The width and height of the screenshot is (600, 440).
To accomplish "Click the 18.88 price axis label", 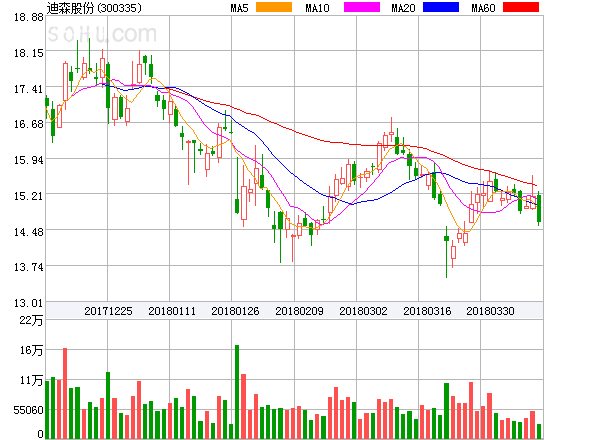I will (29, 17).
